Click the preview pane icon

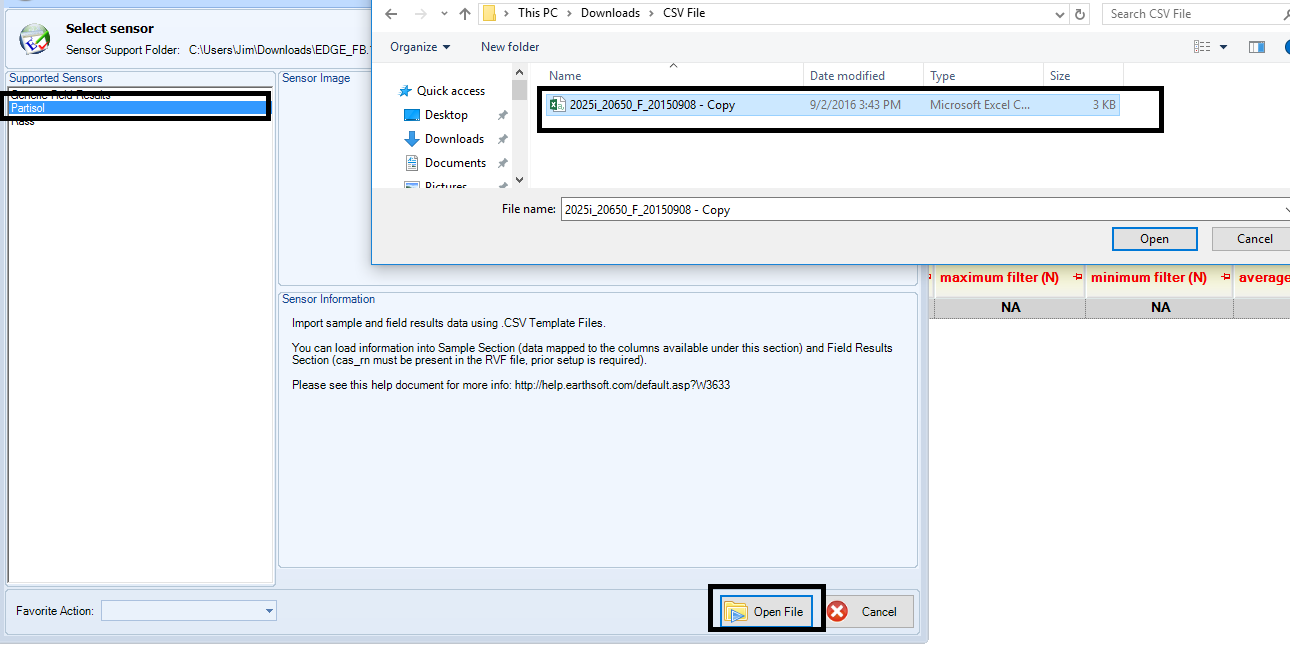point(1257,47)
